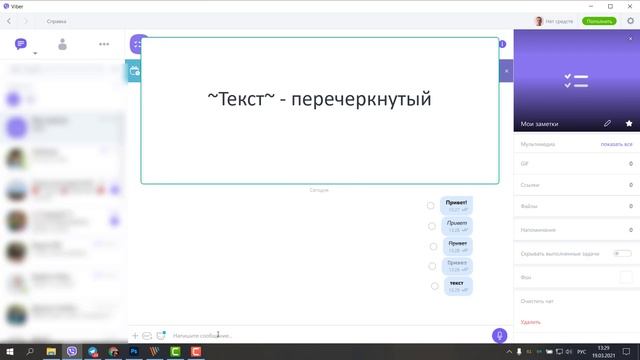This screenshot has height=360, width=640.
Task: Click the star icon on Мои заметки
Action: pos(629,123)
